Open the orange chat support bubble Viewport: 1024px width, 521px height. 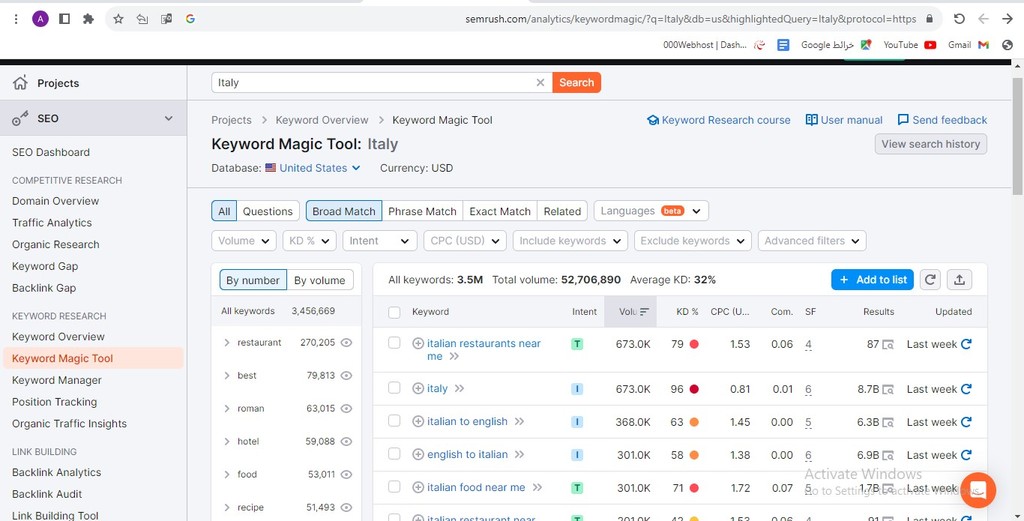pyautogui.click(x=978, y=490)
